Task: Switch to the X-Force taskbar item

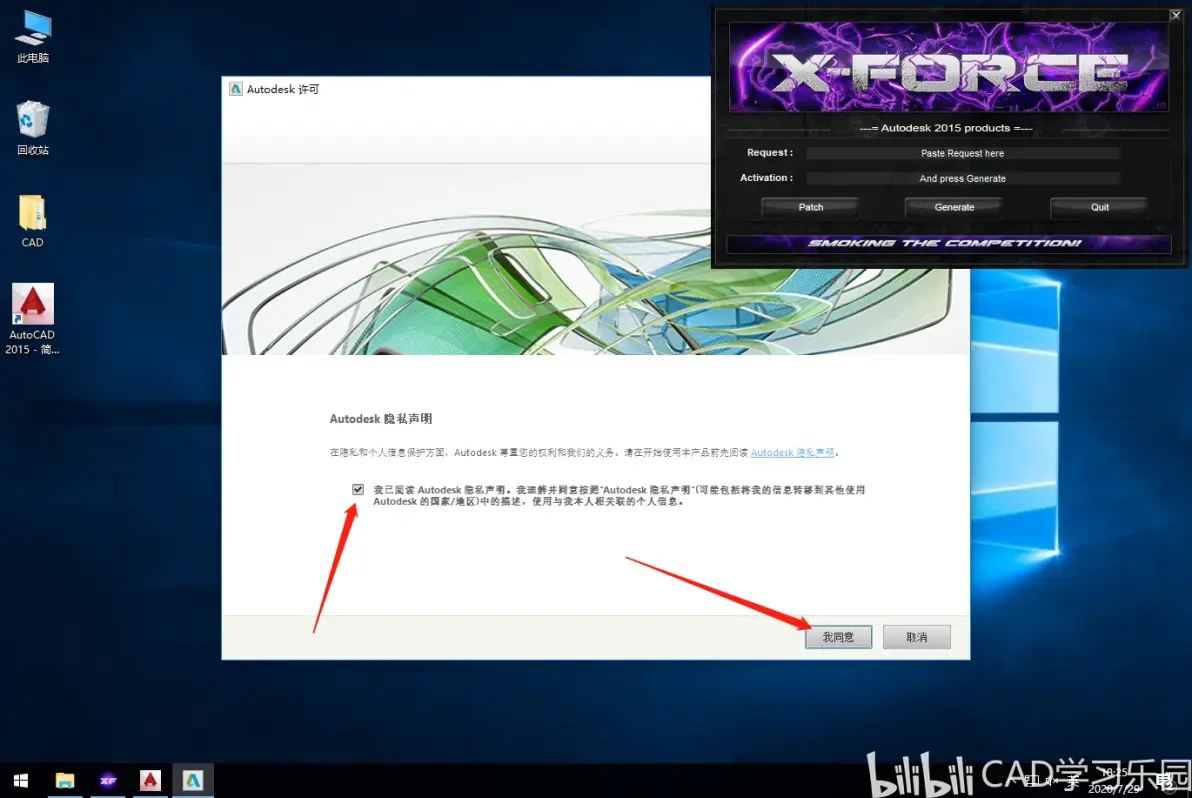Action: [x=107, y=781]
